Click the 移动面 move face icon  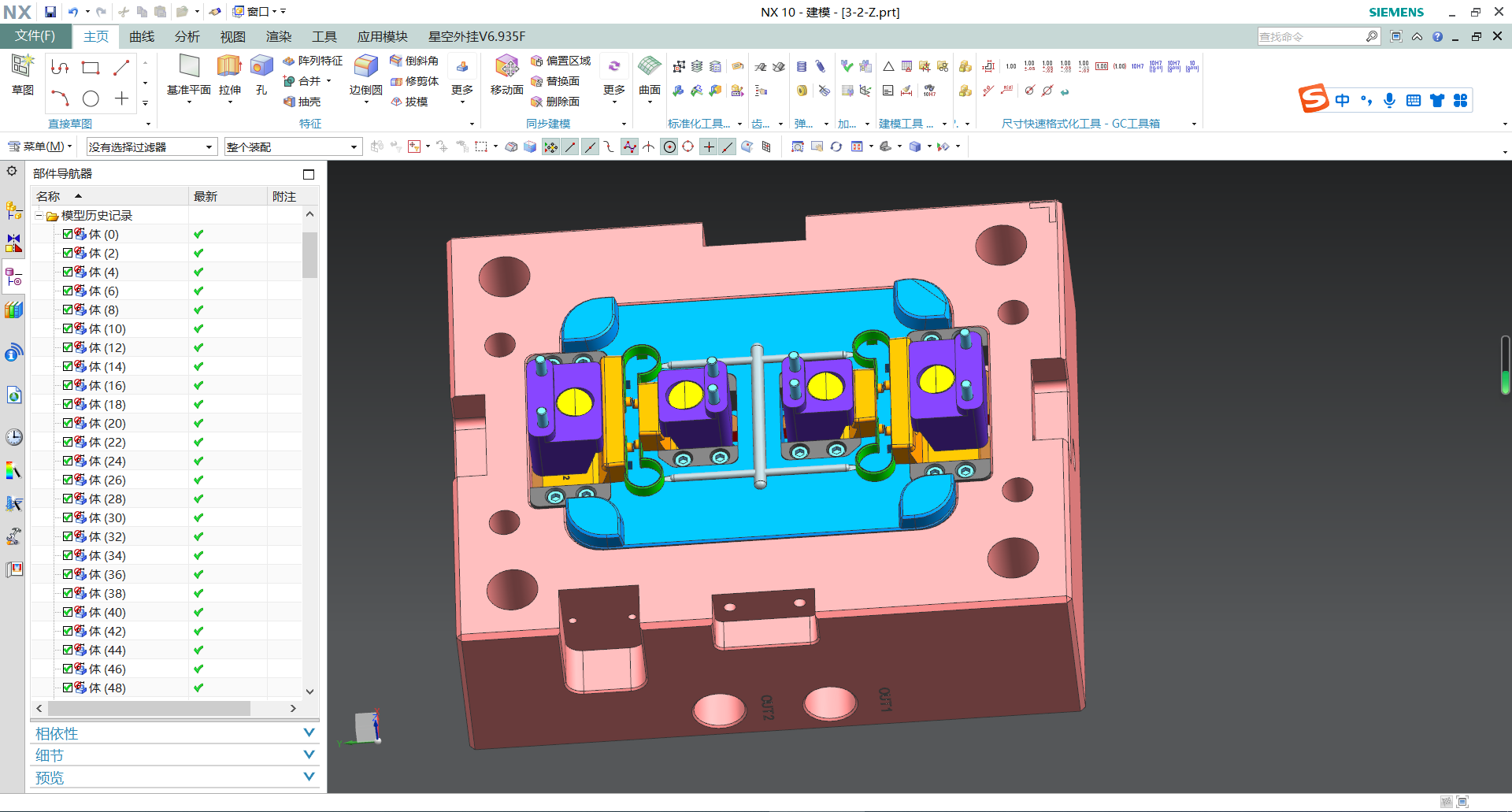tap(506, 67)
